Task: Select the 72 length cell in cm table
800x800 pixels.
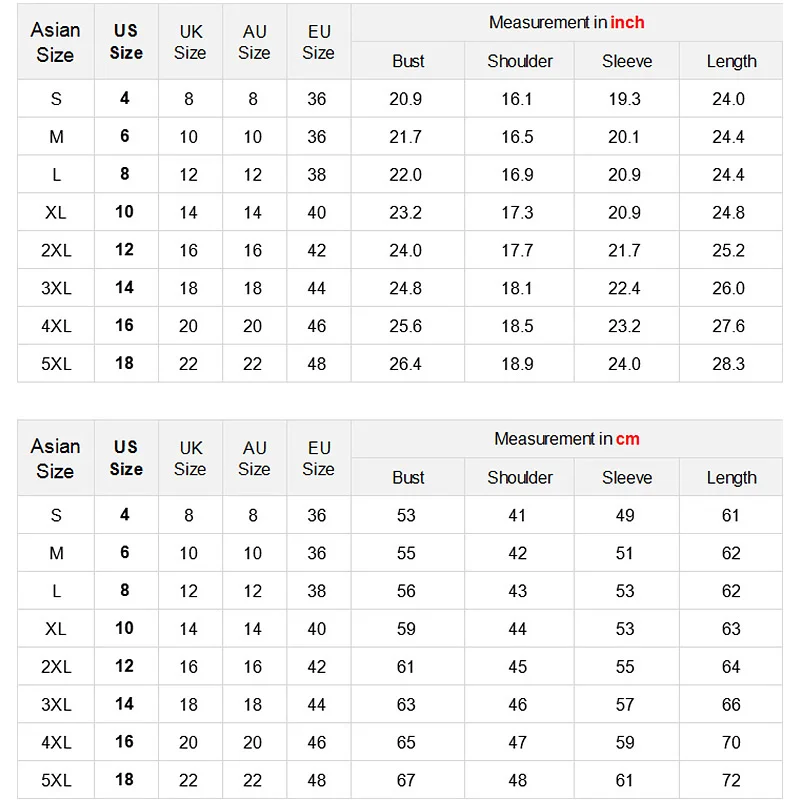Action: pos(731,780)
